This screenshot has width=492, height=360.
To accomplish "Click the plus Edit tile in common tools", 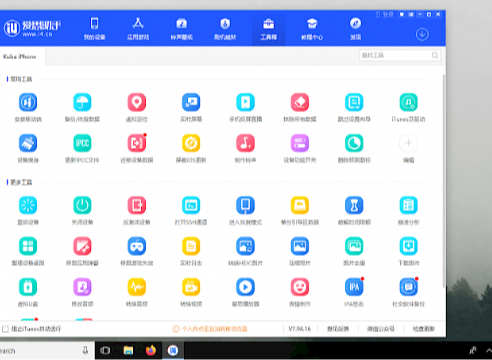I will point(408,143).
